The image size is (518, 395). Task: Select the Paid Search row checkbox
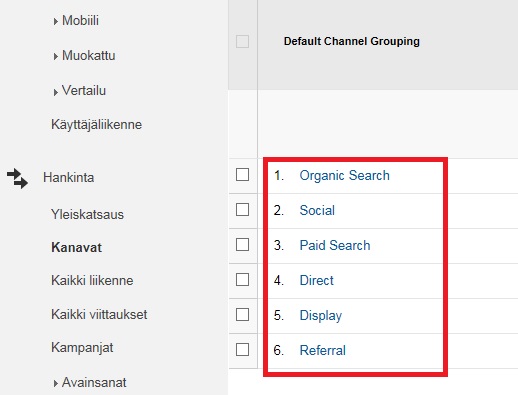point(242,245)
